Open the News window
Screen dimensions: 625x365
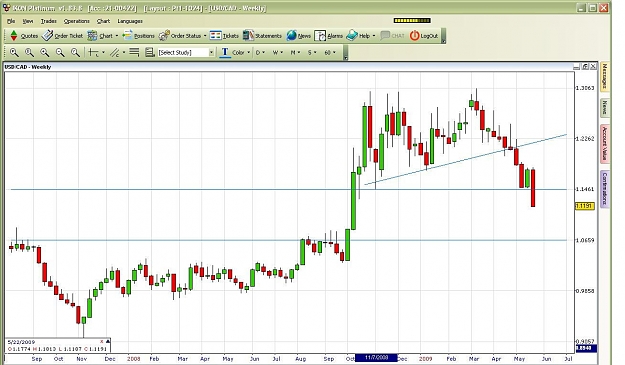click(x=299, y=36)
